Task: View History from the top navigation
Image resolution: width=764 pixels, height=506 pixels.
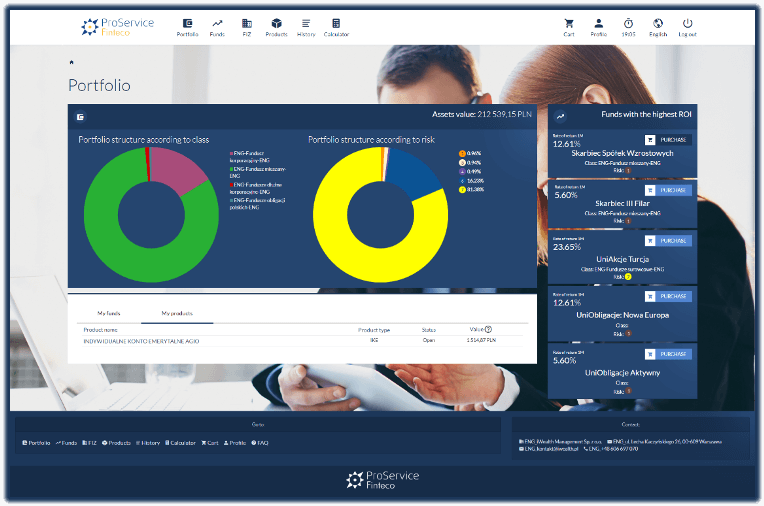Action: (306, 24)
